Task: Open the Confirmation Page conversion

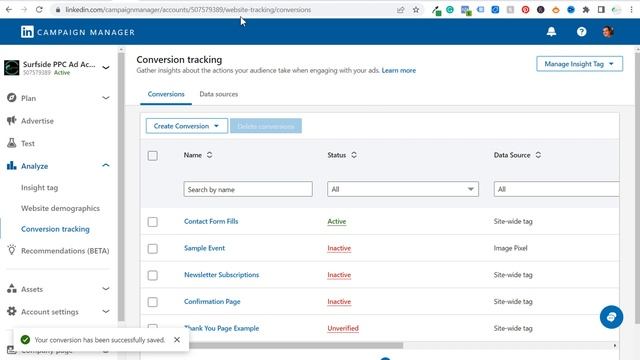Action: 212,302
